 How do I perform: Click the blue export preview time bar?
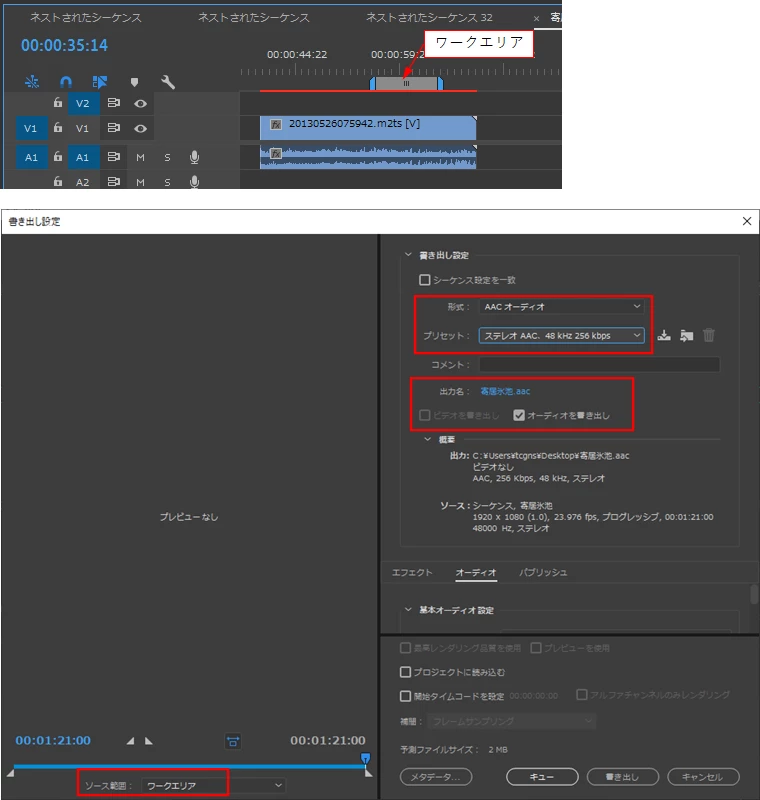[x=189, y=766]
